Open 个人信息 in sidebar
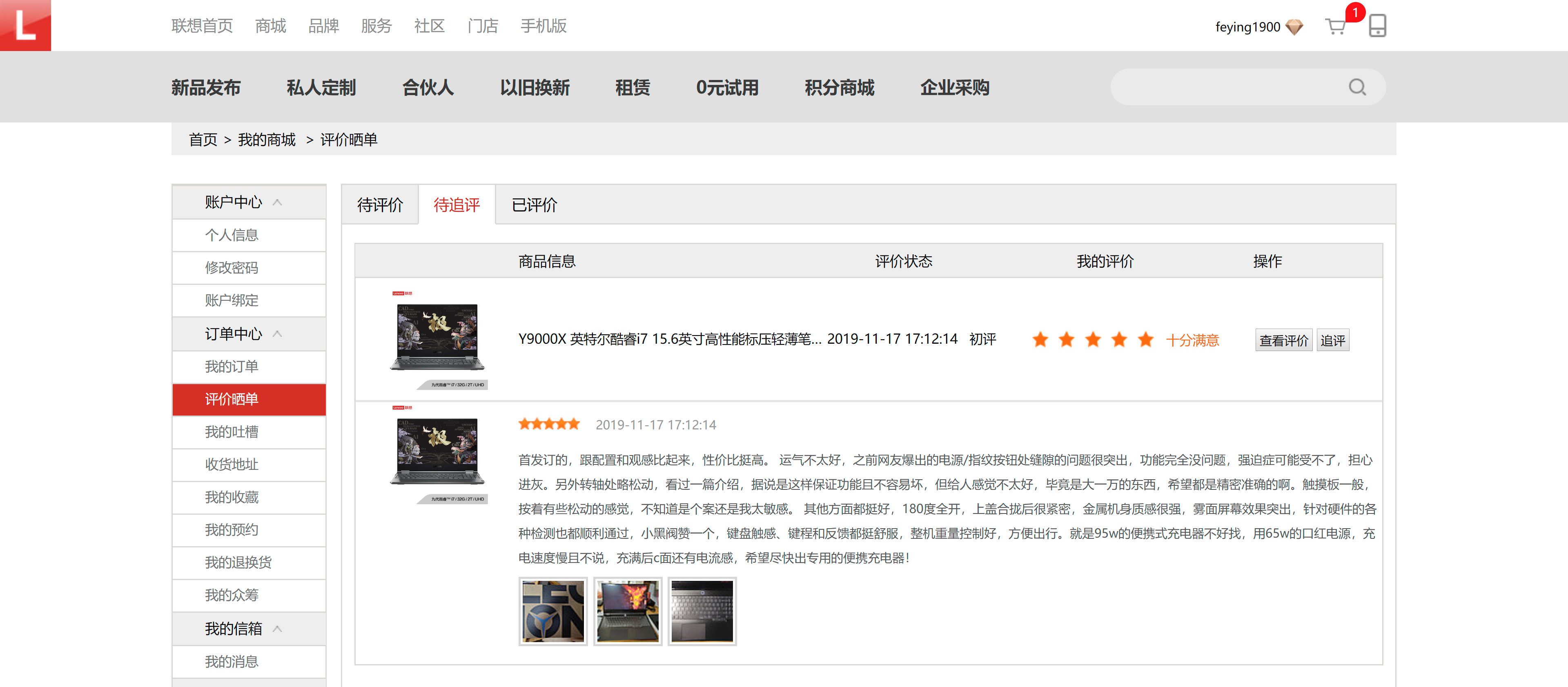This screenshot has width=1568, height=687. point(249,235)
